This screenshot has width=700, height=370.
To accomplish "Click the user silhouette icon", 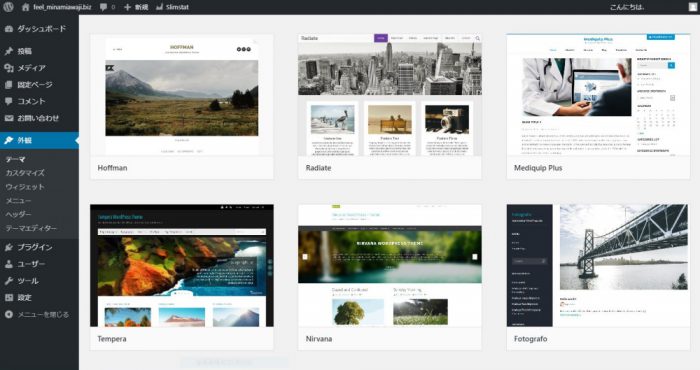I will [8, 264].
